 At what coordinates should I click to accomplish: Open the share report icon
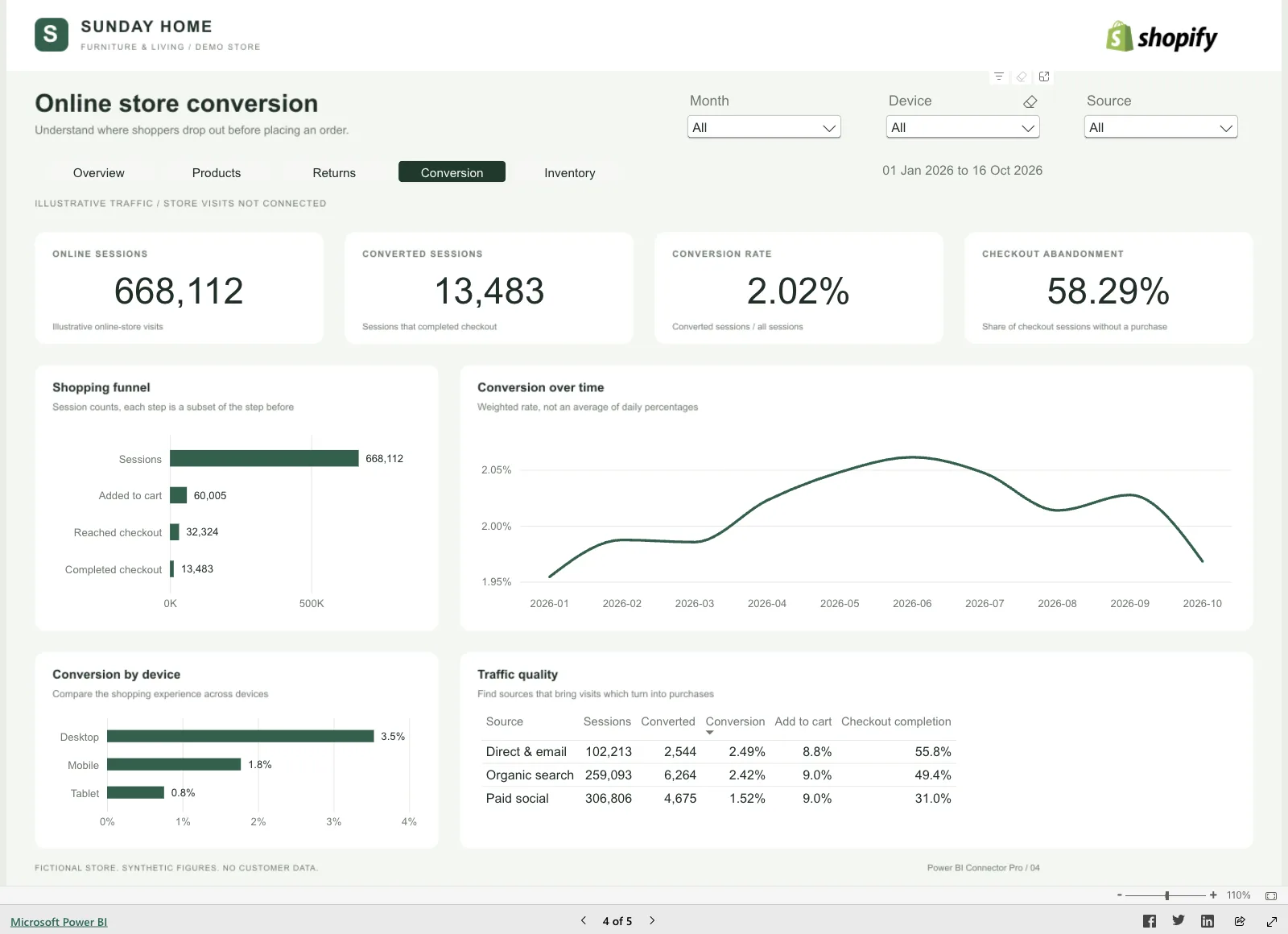pyautogui.click(x=1240, y=921)
